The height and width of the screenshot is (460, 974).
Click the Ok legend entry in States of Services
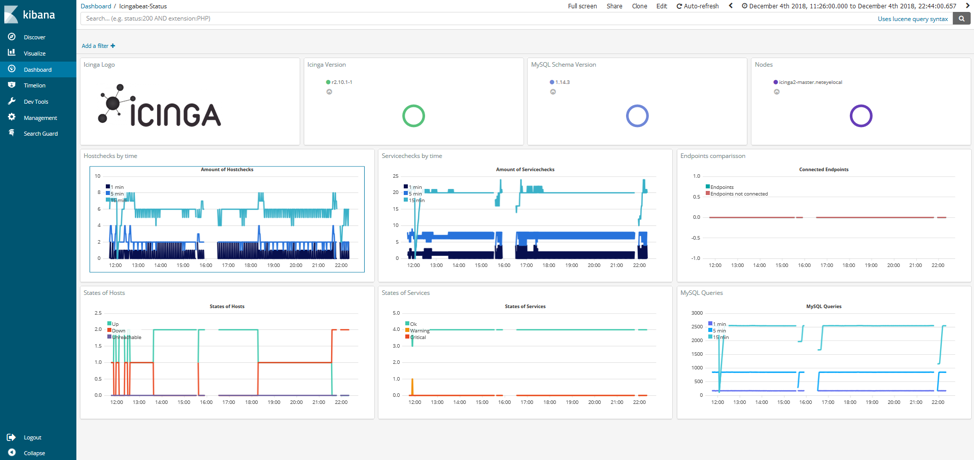tap(412, 323)
